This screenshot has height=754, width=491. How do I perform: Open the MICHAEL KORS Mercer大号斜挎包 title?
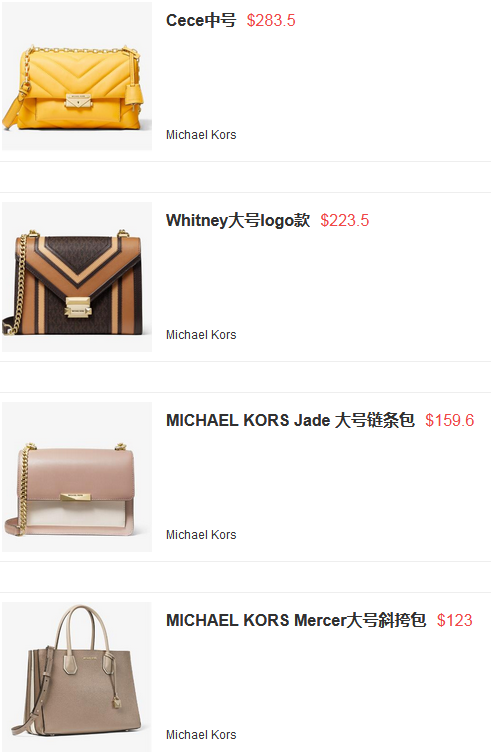coord(296,620)
